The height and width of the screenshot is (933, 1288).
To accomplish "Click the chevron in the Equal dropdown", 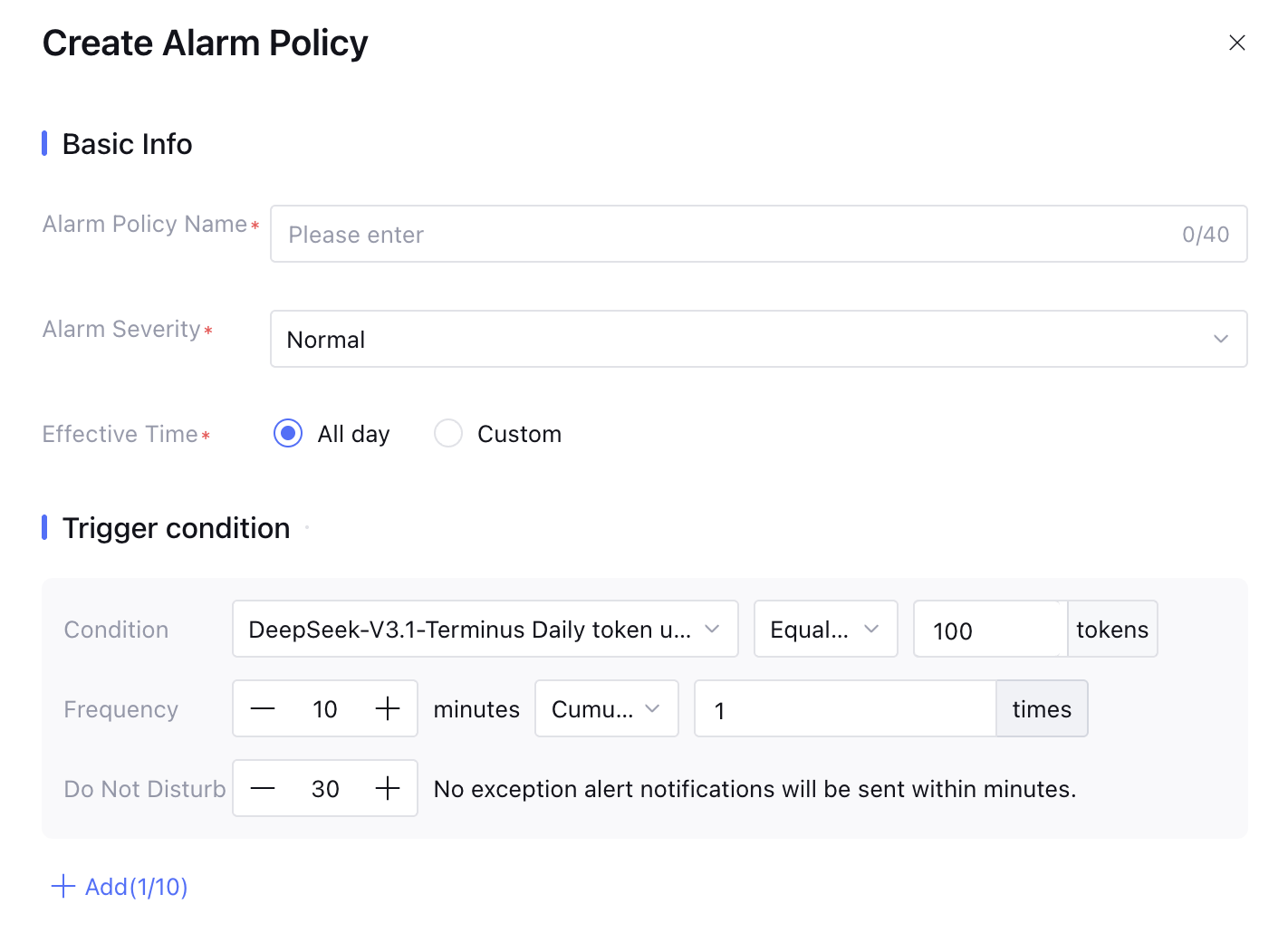I will (871, 630).
